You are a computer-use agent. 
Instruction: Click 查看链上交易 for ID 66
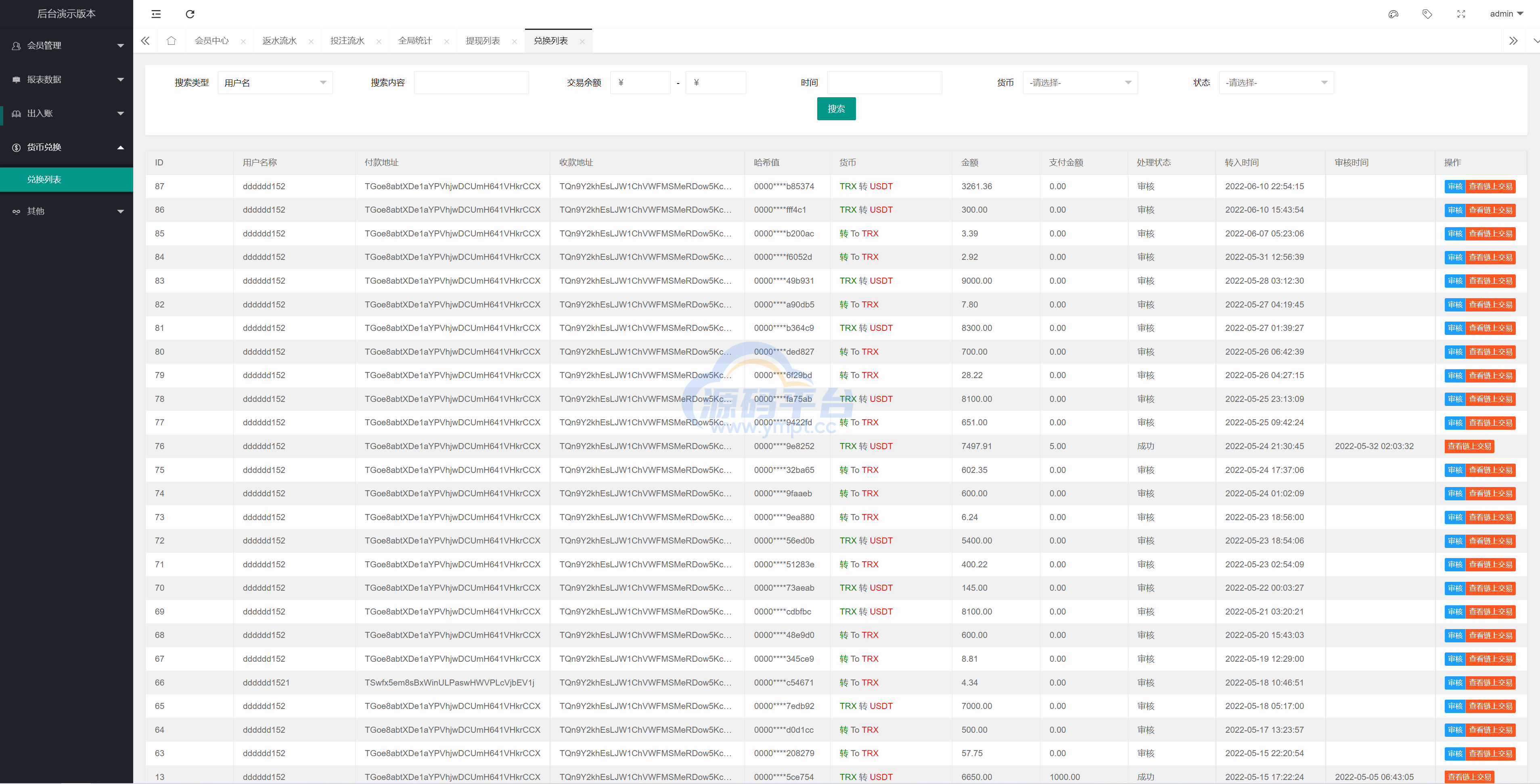(1490, 682)
